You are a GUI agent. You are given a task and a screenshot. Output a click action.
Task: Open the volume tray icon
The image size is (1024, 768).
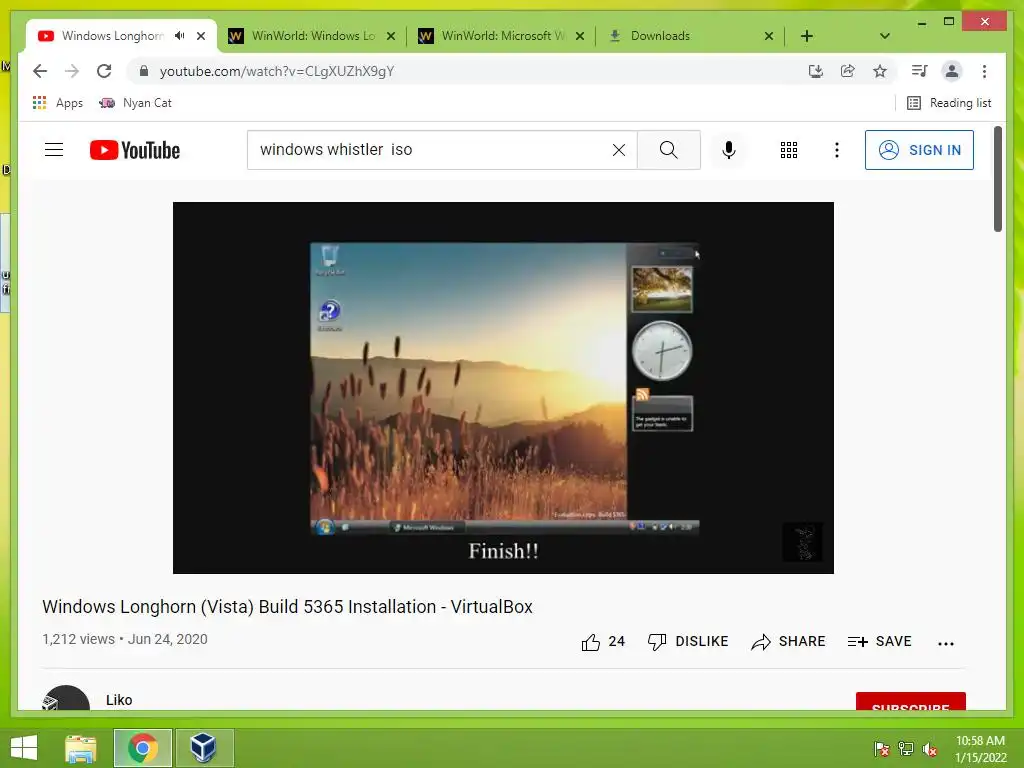pos(930,749)
